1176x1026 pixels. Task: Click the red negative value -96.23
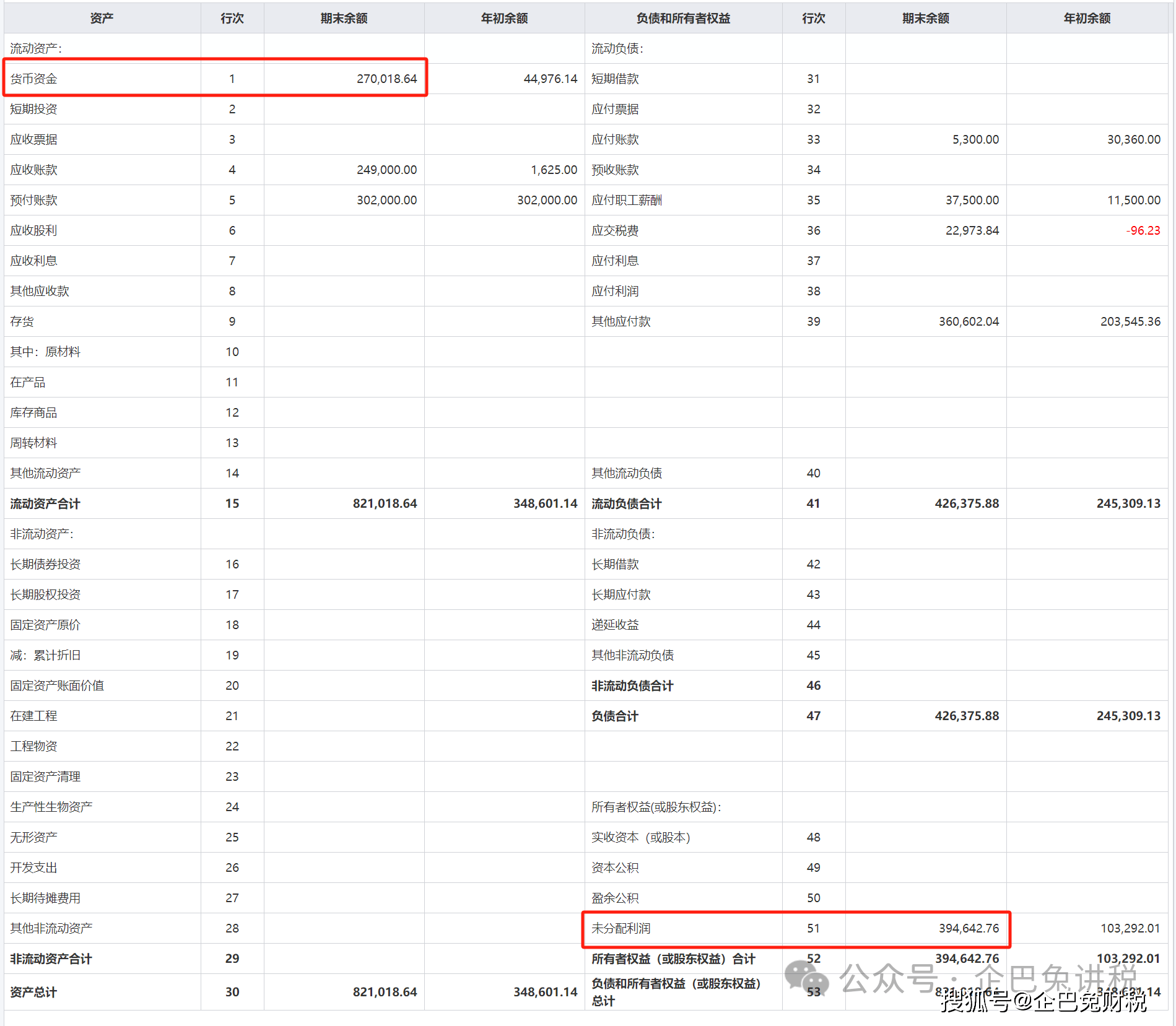click(1143, 230)
